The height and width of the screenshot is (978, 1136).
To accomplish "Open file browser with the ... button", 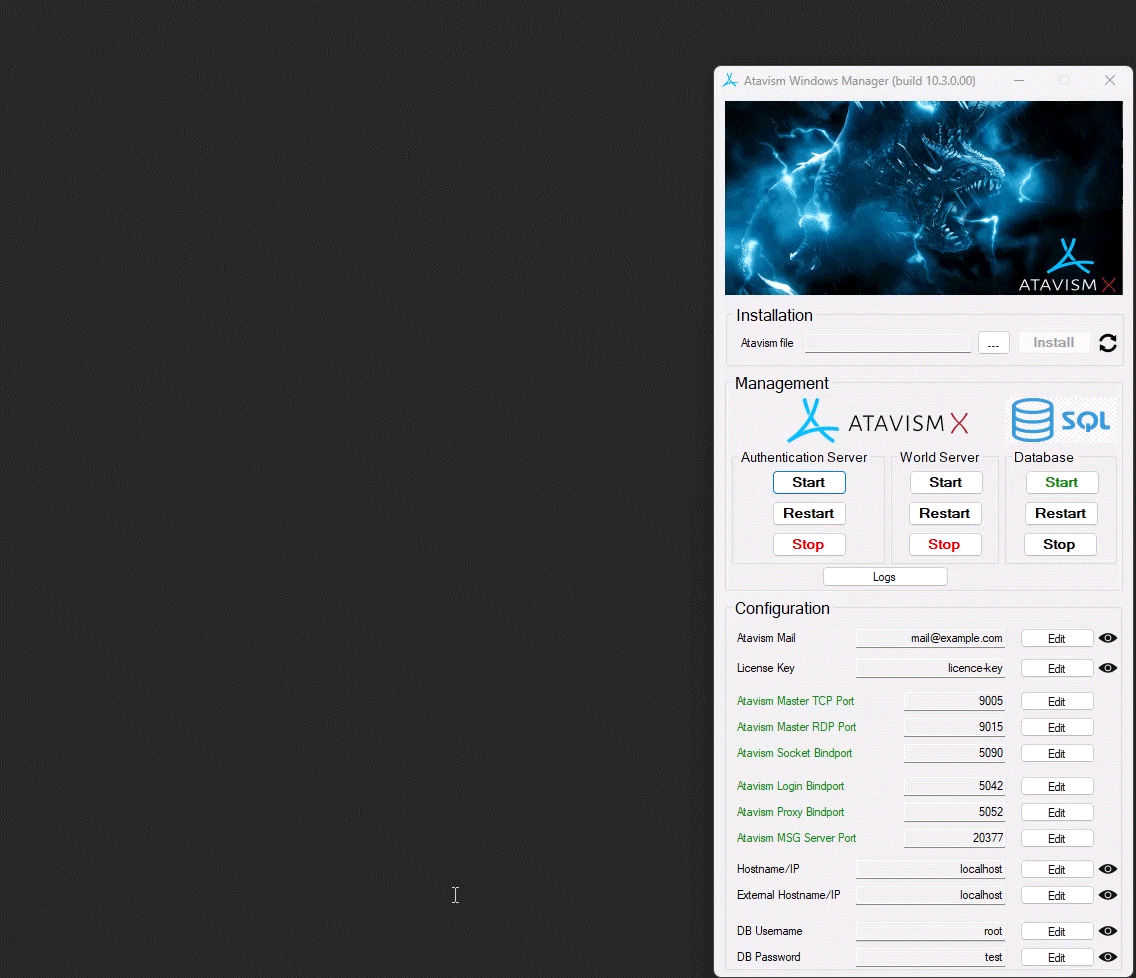I will (x=993, y=343).
